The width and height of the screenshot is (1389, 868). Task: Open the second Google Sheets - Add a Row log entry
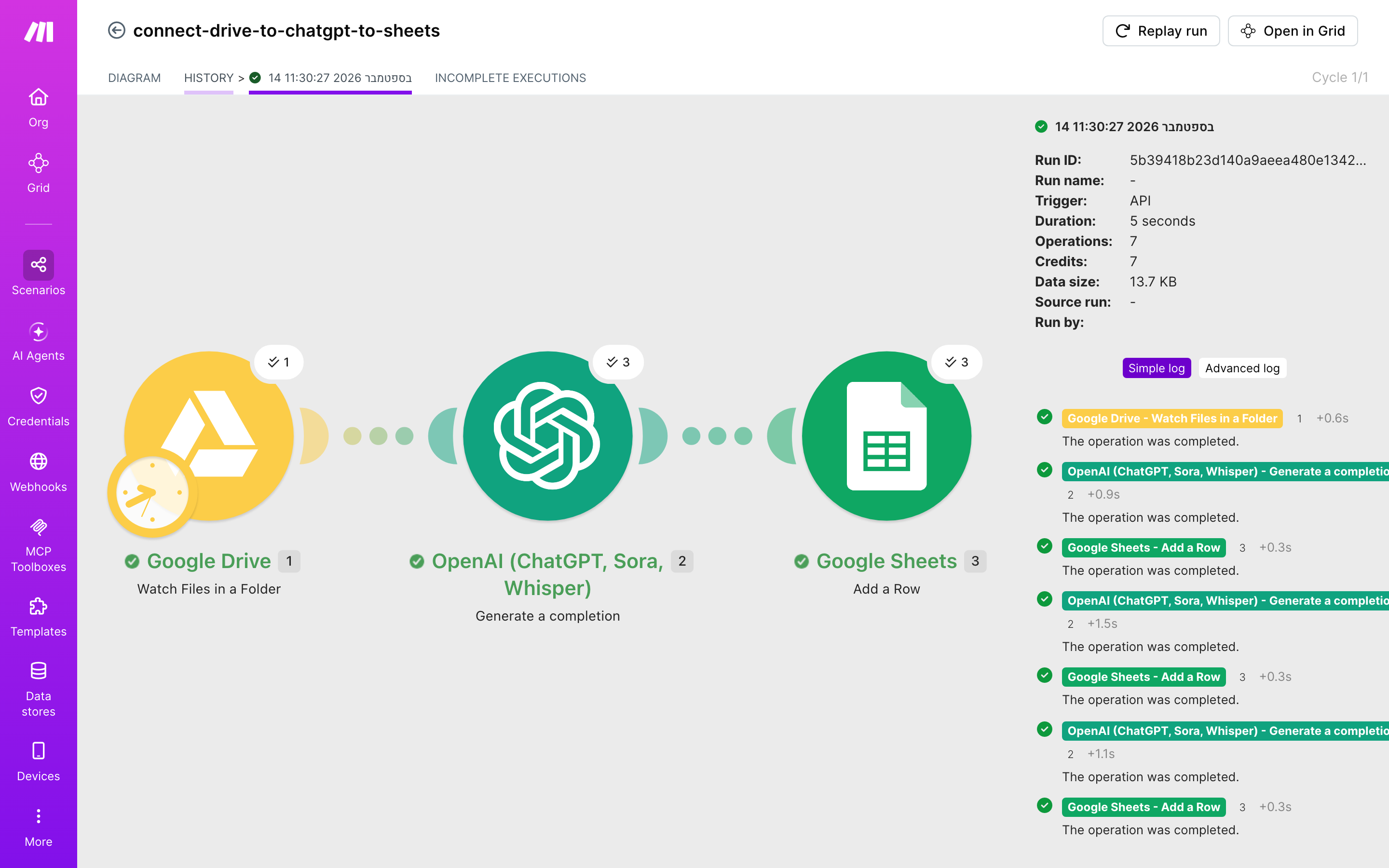coord(1144,677)
